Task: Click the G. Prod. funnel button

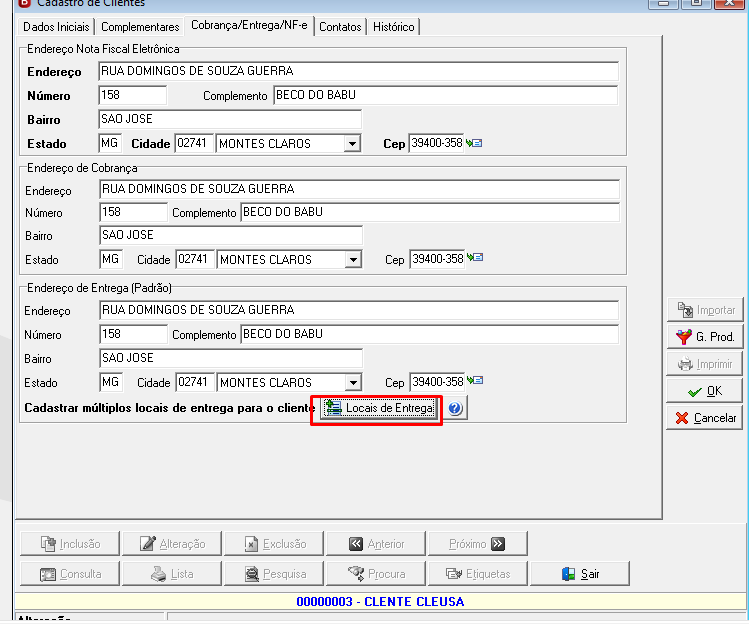Action: pyautogui.click(x=705, y=337)
